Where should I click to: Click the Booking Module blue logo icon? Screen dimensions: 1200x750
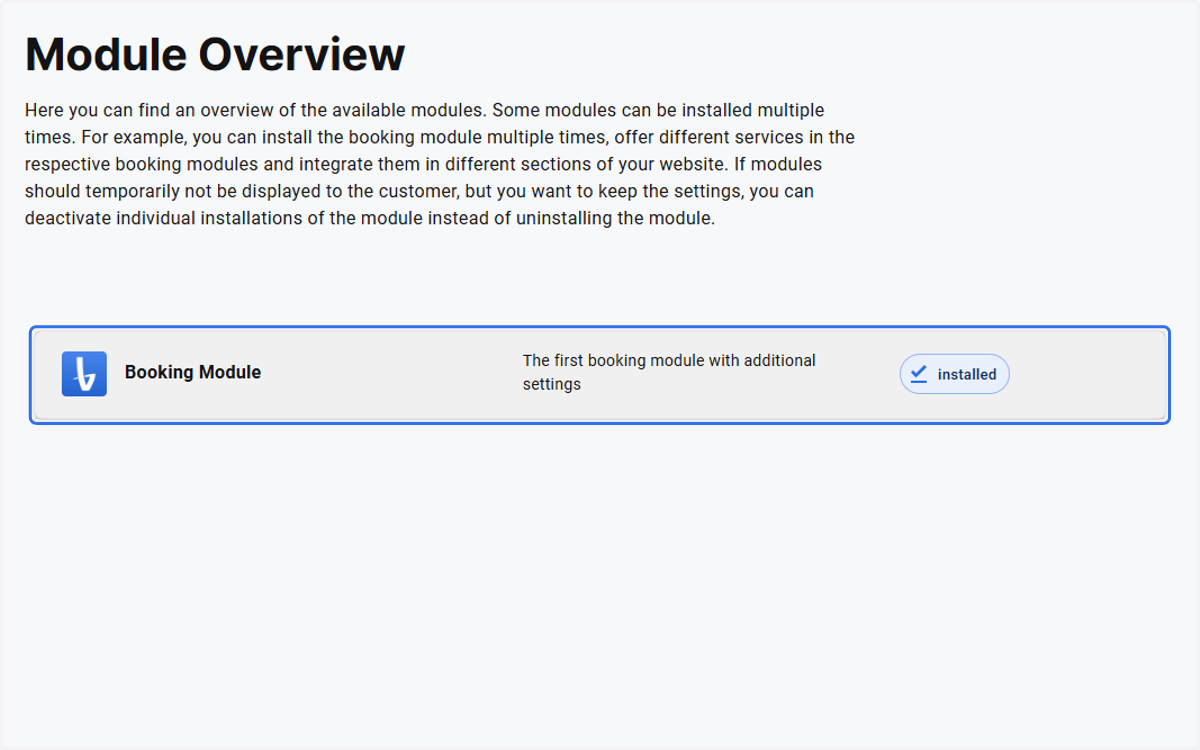(x=84, y=374)
